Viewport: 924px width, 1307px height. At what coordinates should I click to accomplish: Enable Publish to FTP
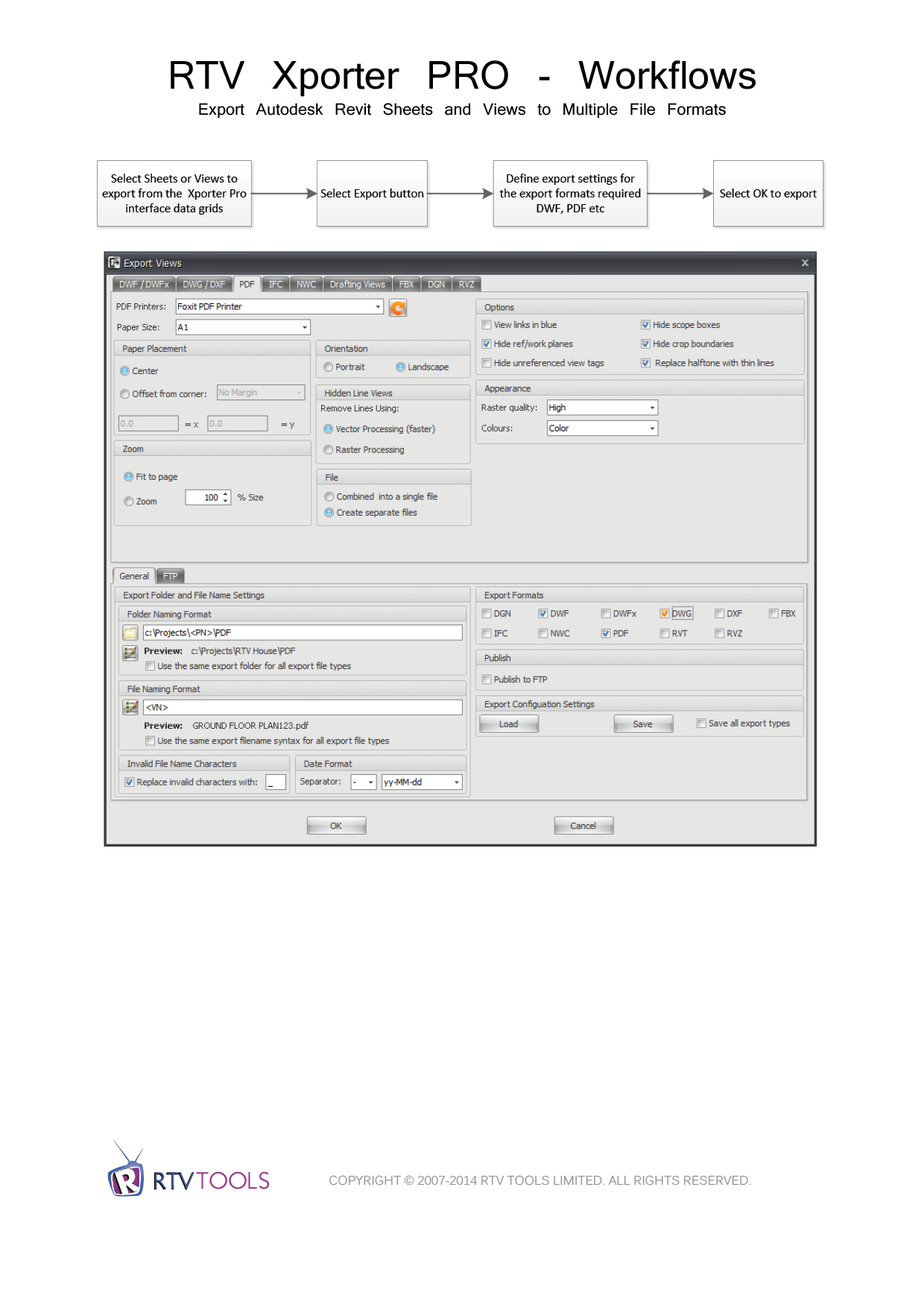[487, 680]
